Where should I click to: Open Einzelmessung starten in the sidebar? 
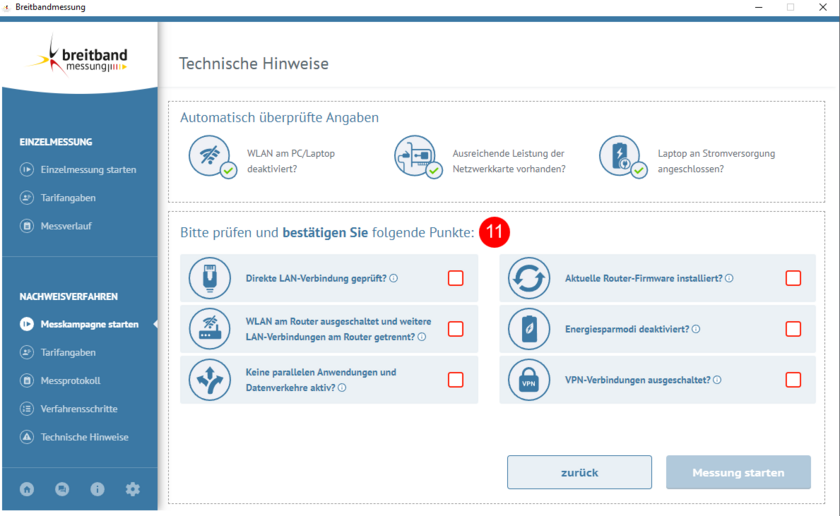[x=88, y=170]
